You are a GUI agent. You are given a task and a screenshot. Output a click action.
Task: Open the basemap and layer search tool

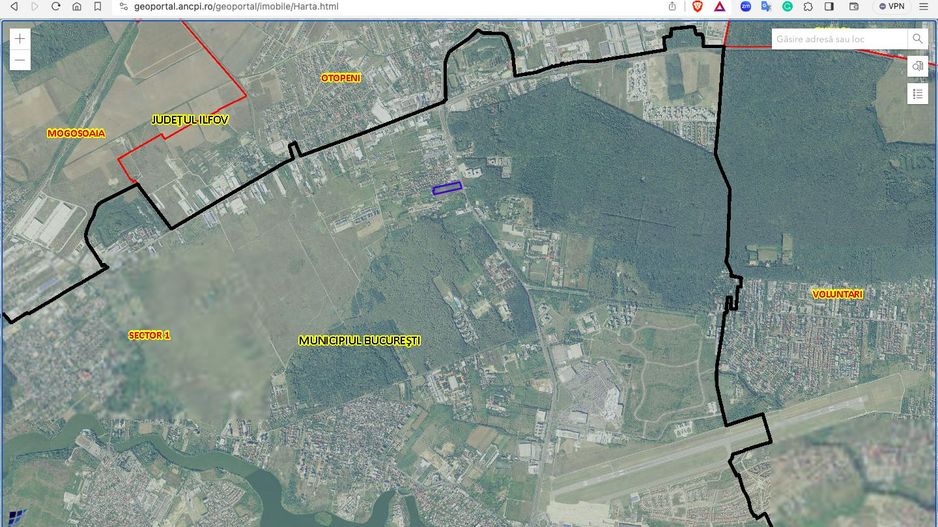pyautogui.click(x=917, y=66)
